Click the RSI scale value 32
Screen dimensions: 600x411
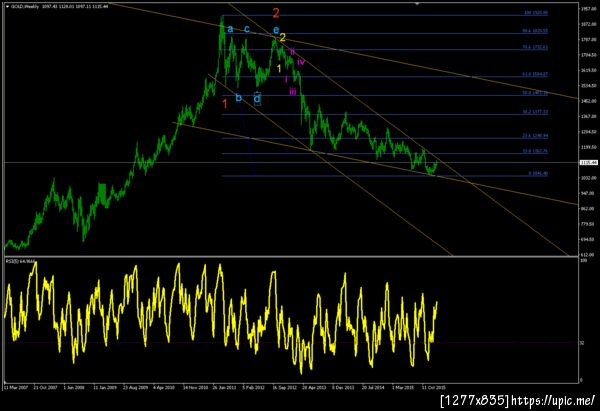pos(582,343)
